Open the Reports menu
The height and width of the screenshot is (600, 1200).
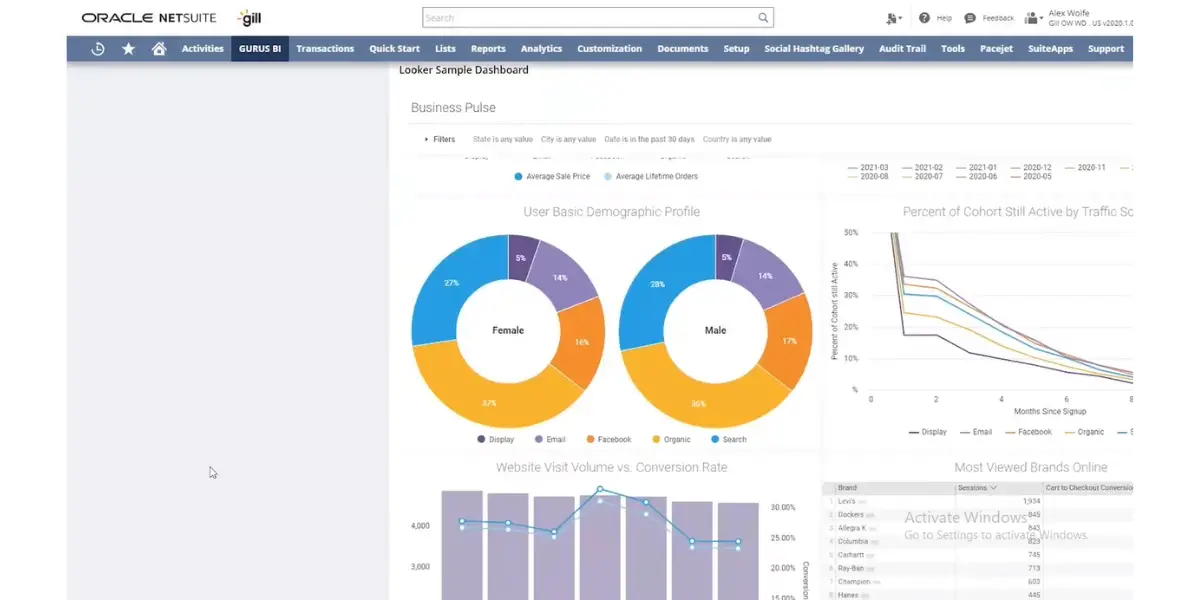click(488, 48)
